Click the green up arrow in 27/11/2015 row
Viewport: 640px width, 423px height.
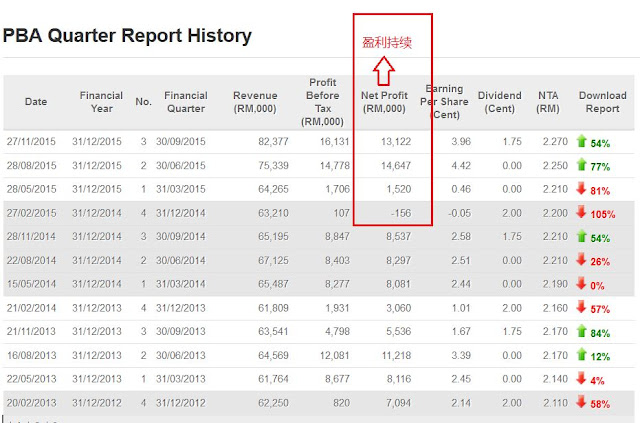click(x=581, y=141)
